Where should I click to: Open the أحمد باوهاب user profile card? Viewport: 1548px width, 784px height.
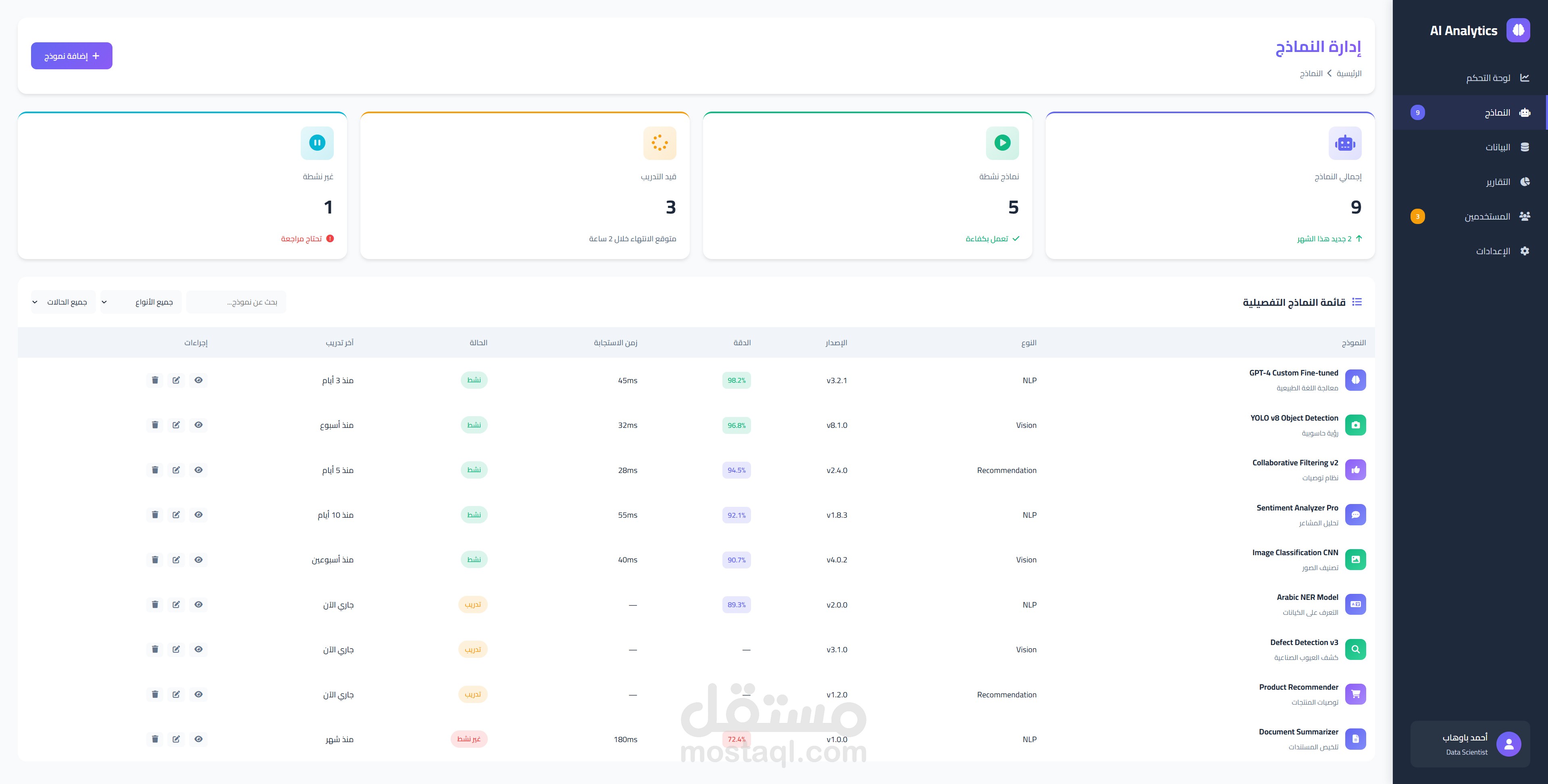[1470, 745]
